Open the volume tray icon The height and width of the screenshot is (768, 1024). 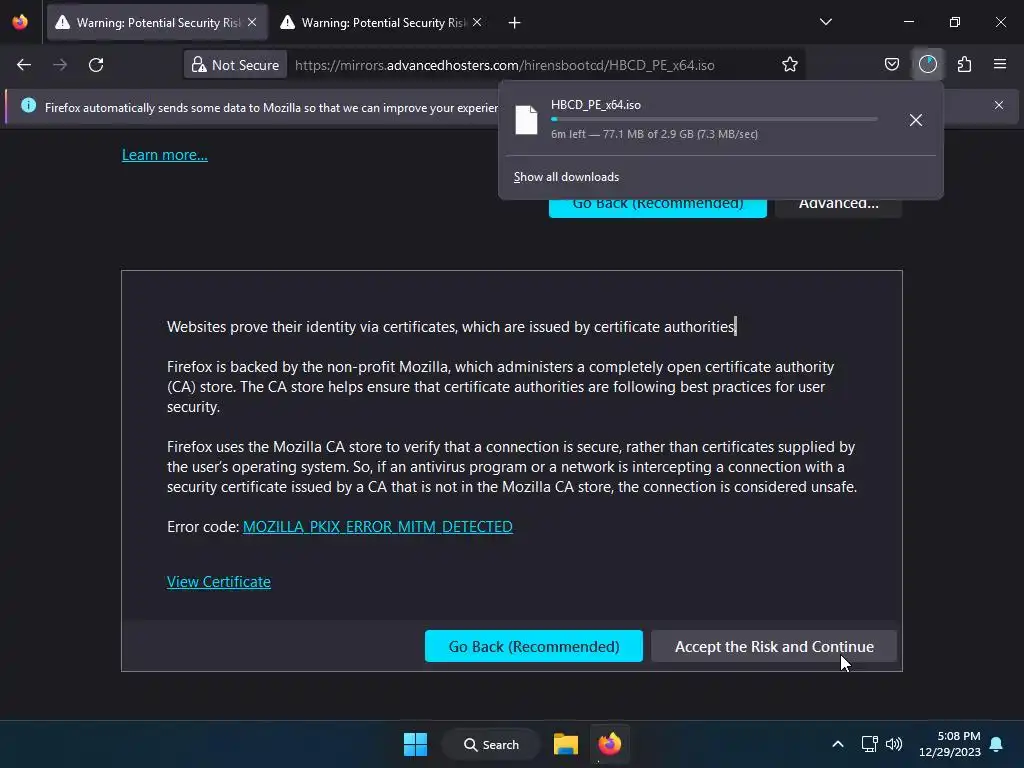(x=893, y=744)
